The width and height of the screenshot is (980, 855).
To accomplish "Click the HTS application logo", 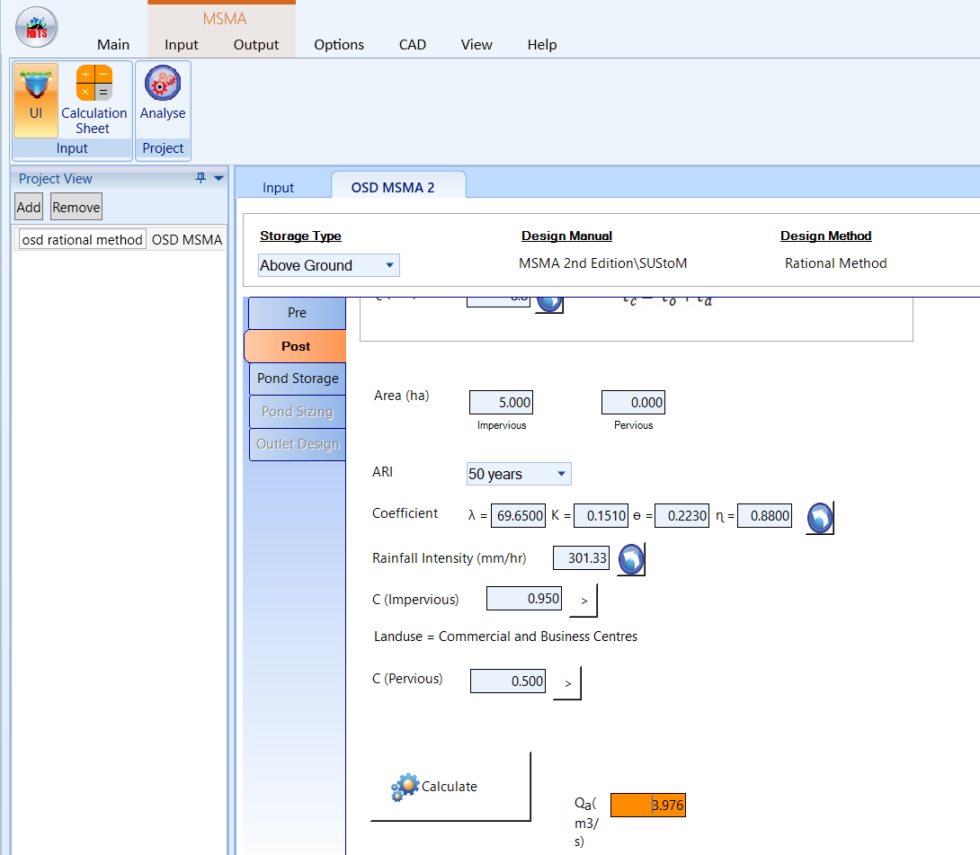I will 36,27.
